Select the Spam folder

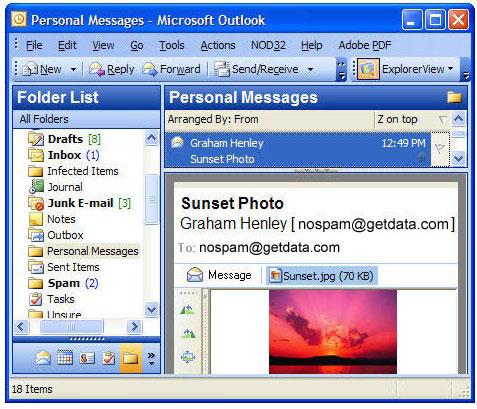[x=64, y=283]
